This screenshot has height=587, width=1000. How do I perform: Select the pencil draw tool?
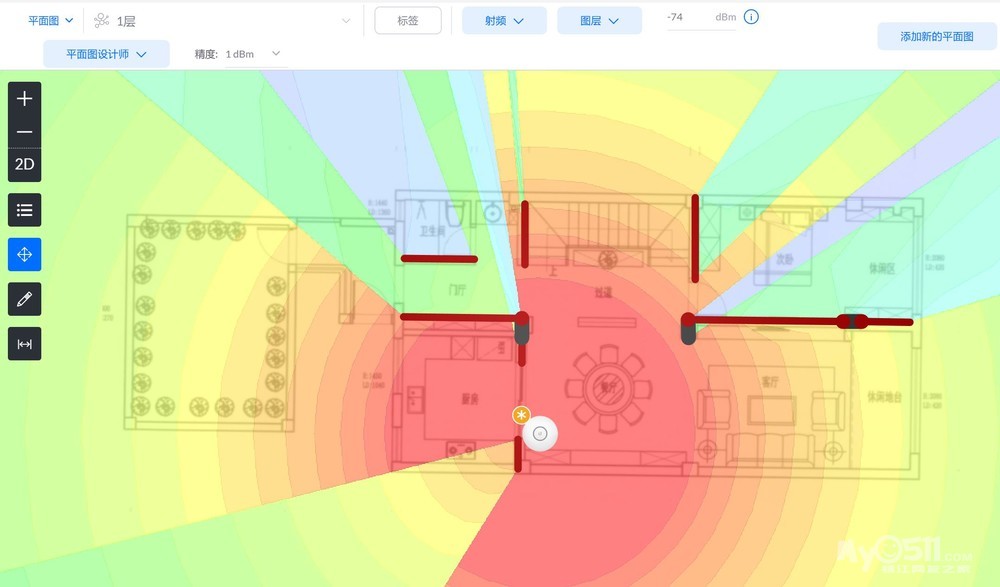pos(25,299)
